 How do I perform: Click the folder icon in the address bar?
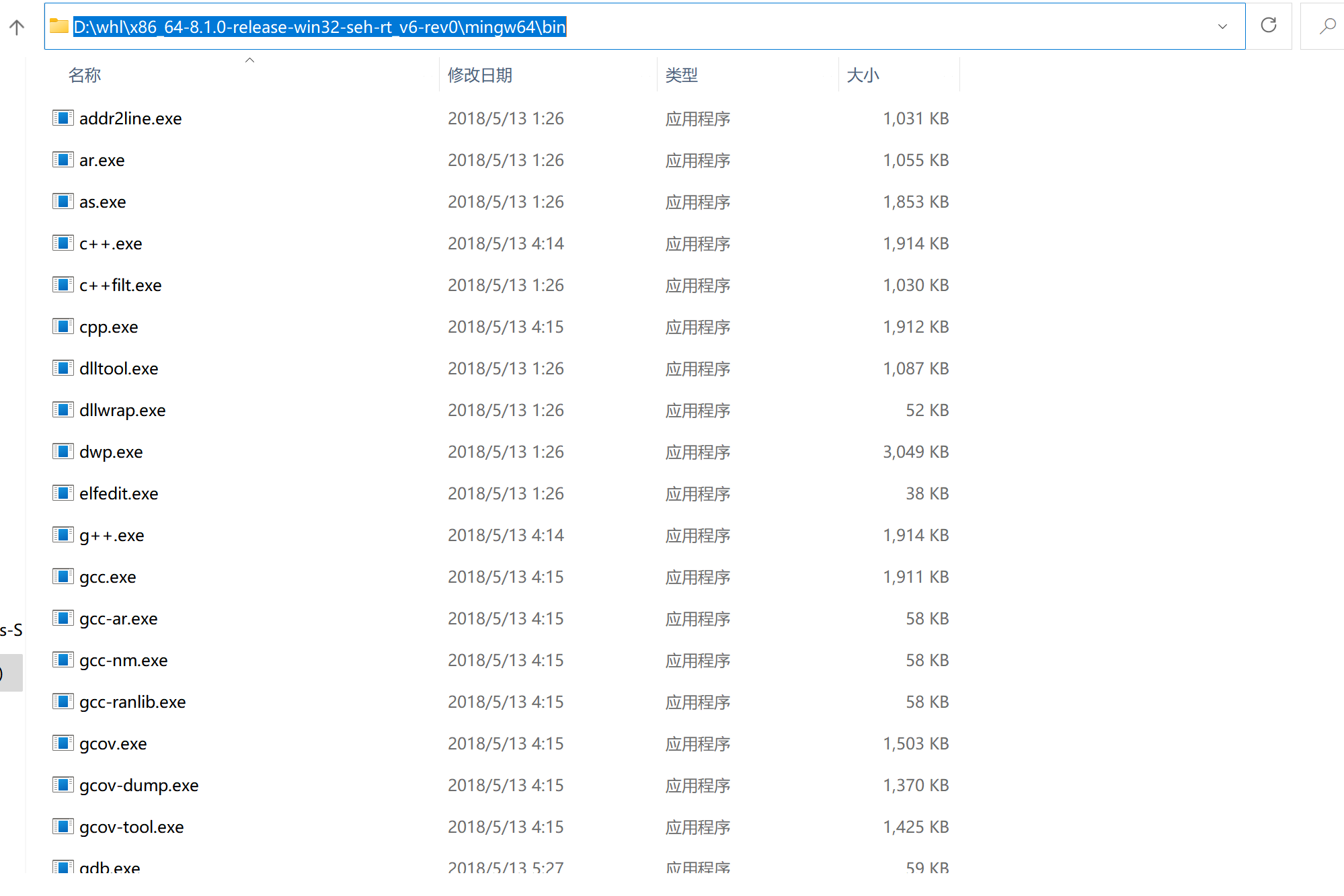[59, 26]
